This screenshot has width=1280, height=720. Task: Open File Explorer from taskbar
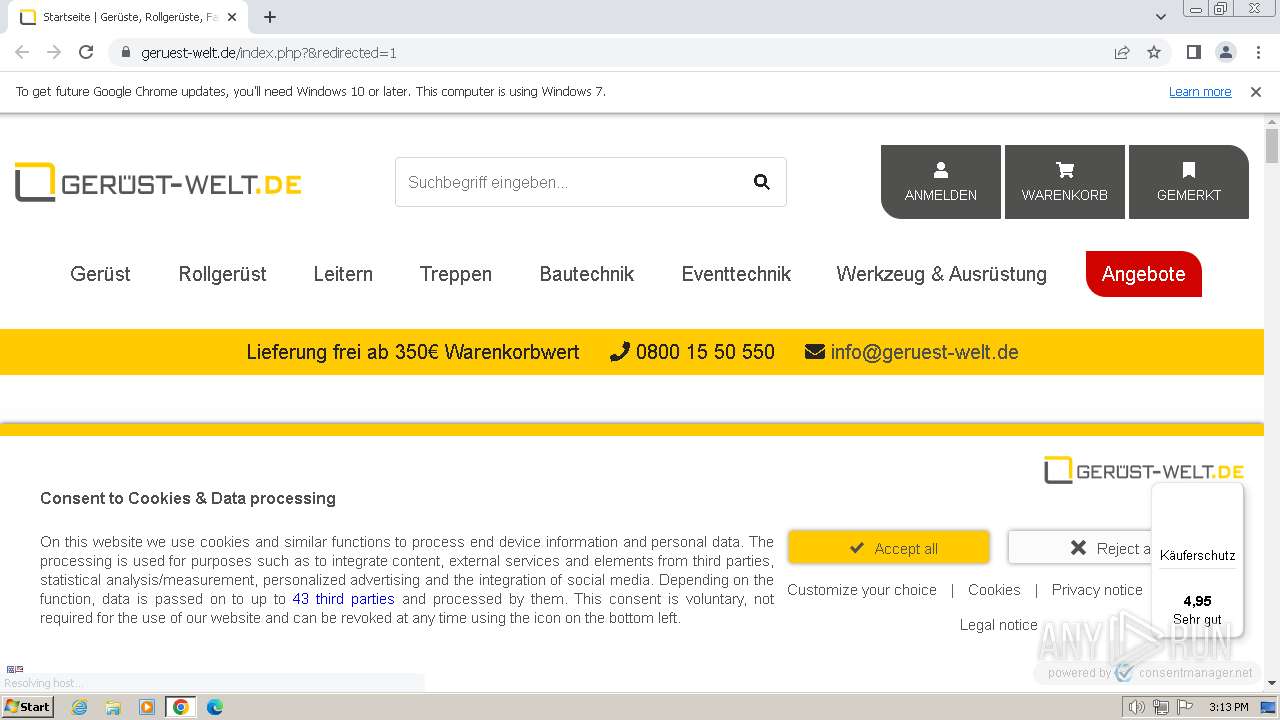click(113, 707)
